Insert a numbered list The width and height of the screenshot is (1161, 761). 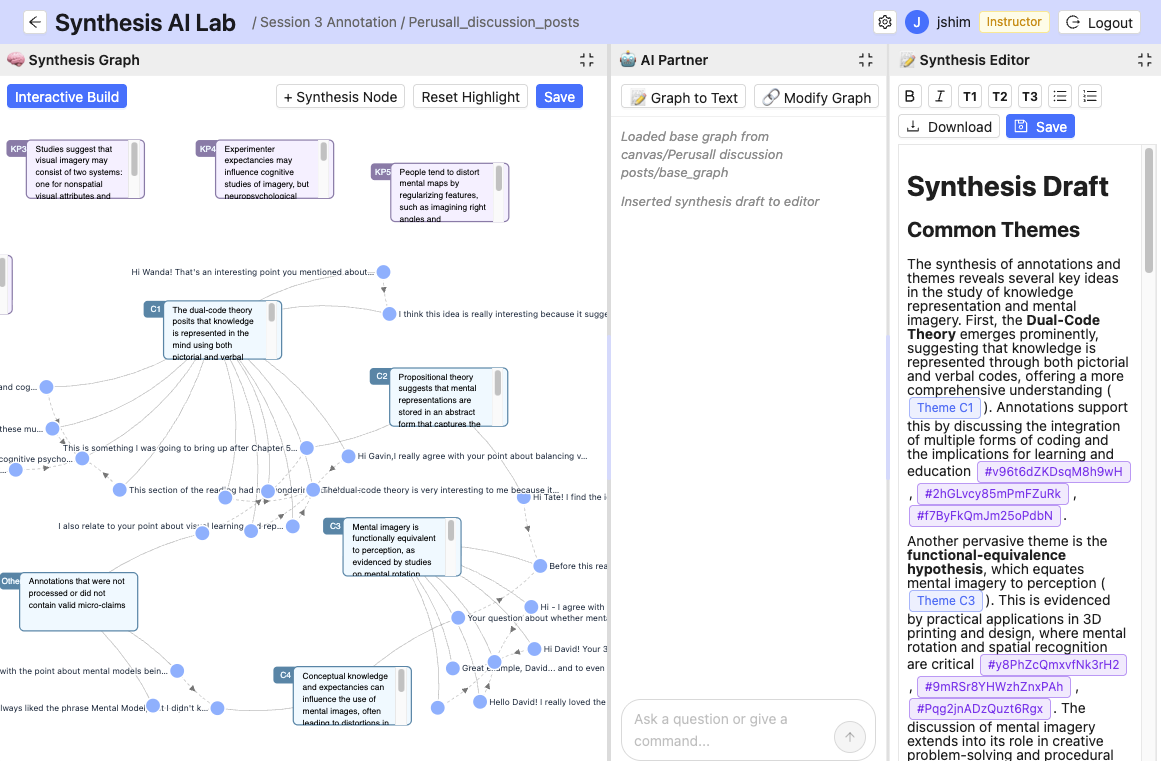coord(1090,96)
